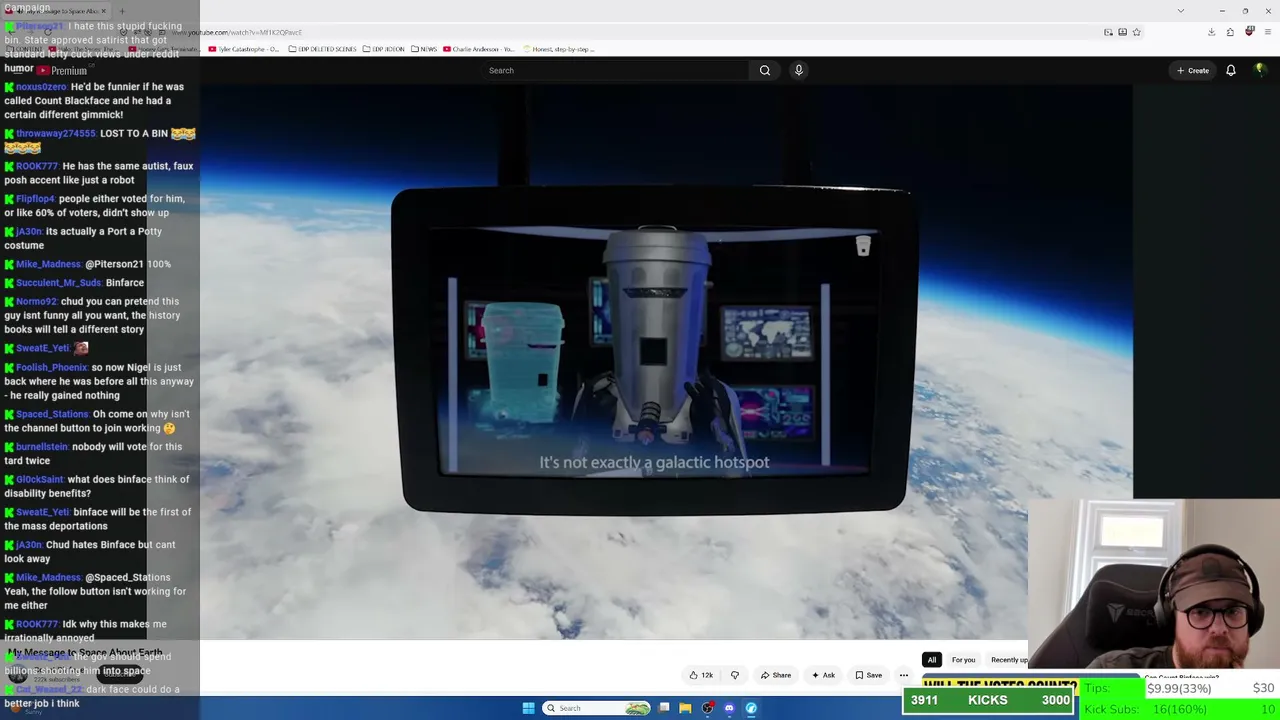1280x720 pixels.
Task: Select the Recently uploaded filter chip
Action: coord(1008,660)
